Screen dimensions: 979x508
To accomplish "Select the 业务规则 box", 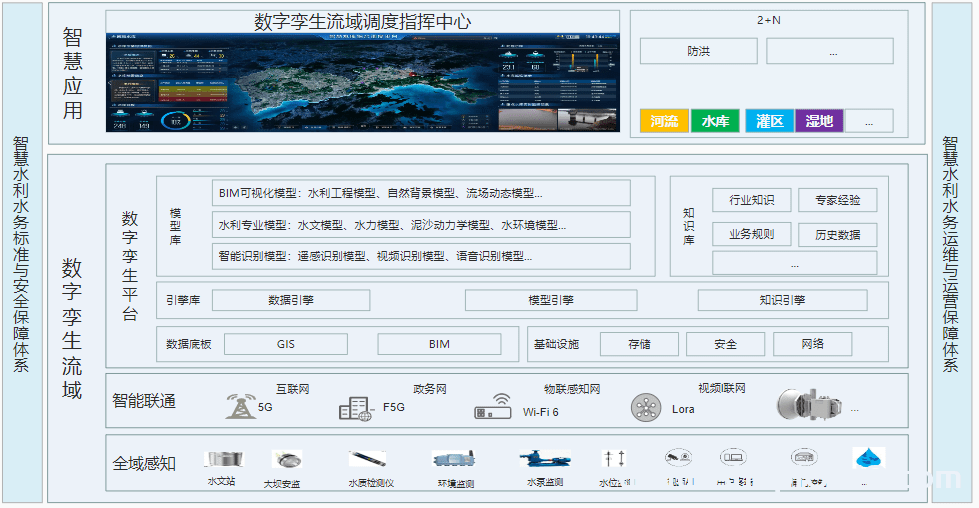I will point(752,234).
